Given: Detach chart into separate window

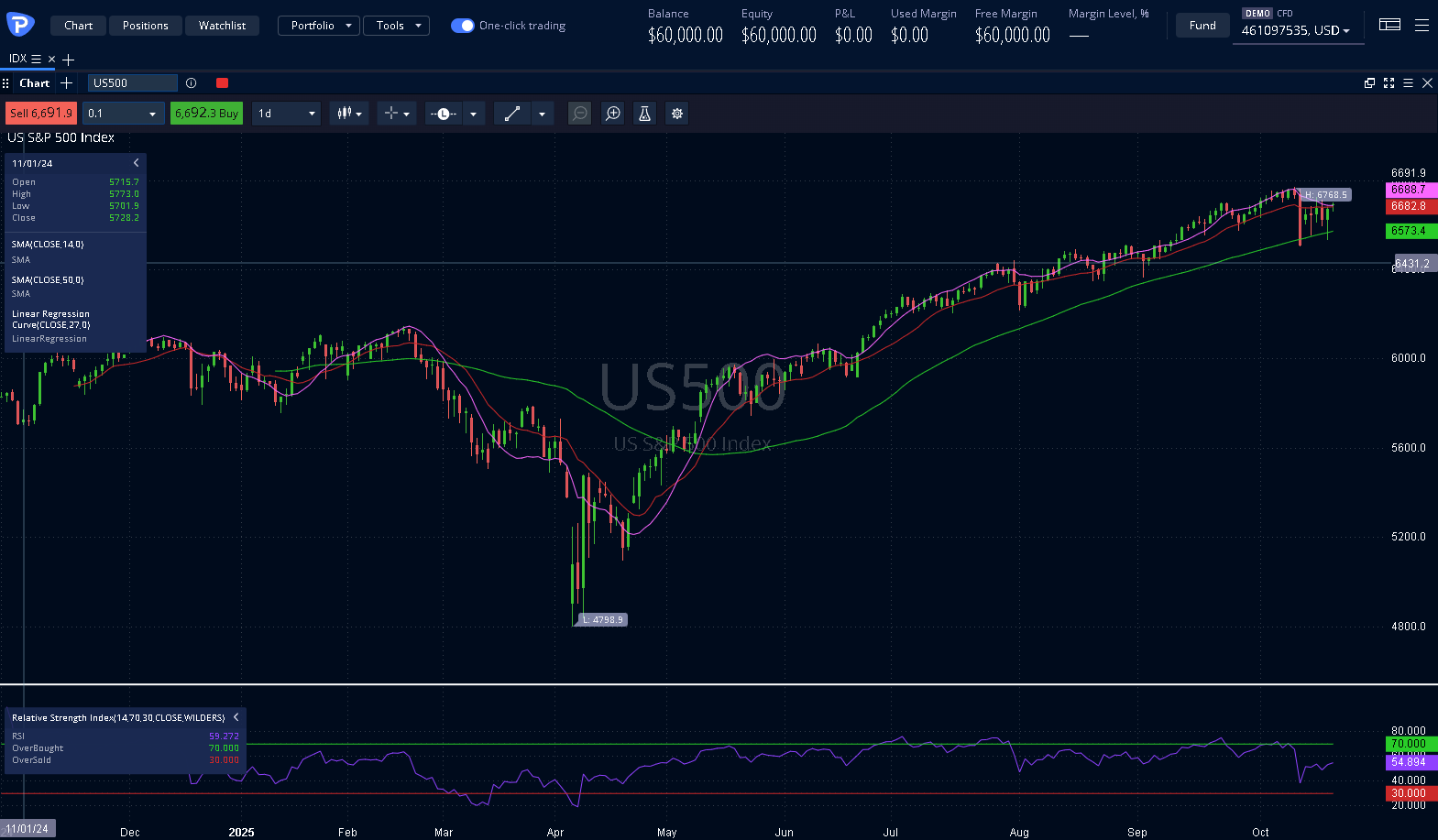Looking at the screenshot, I should pyautogui.click(x=1369, y=83).
